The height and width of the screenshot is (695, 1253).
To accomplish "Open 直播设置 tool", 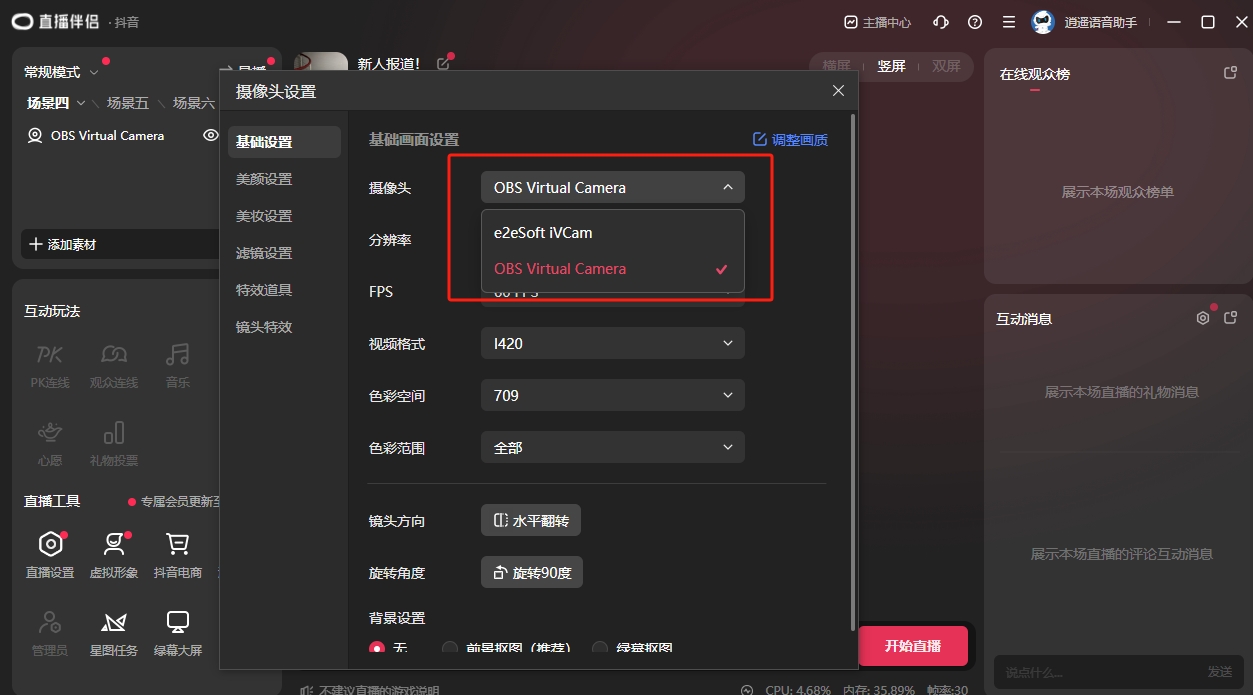I will pos(50,555).
